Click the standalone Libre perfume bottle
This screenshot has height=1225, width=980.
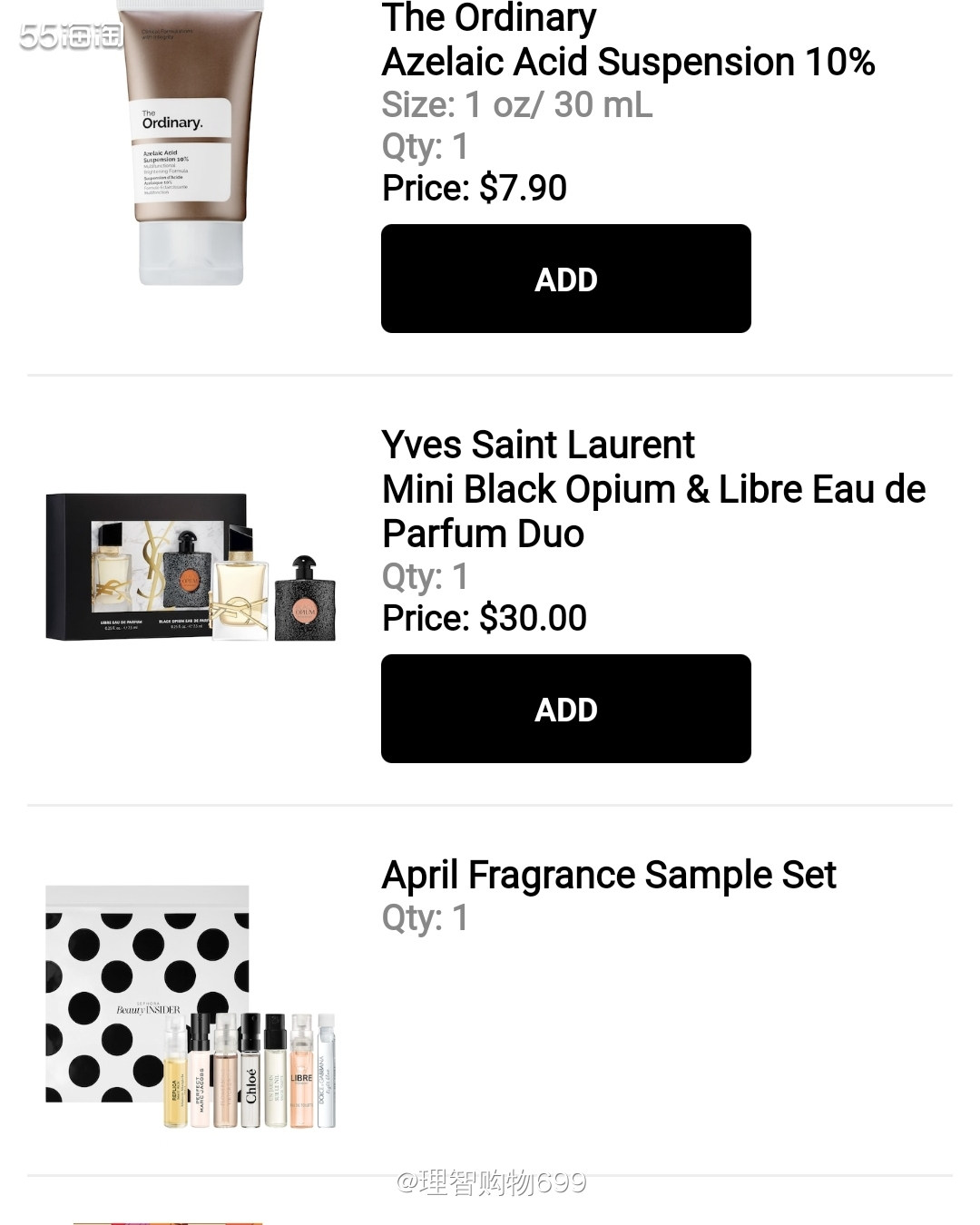tap(241, 590)
